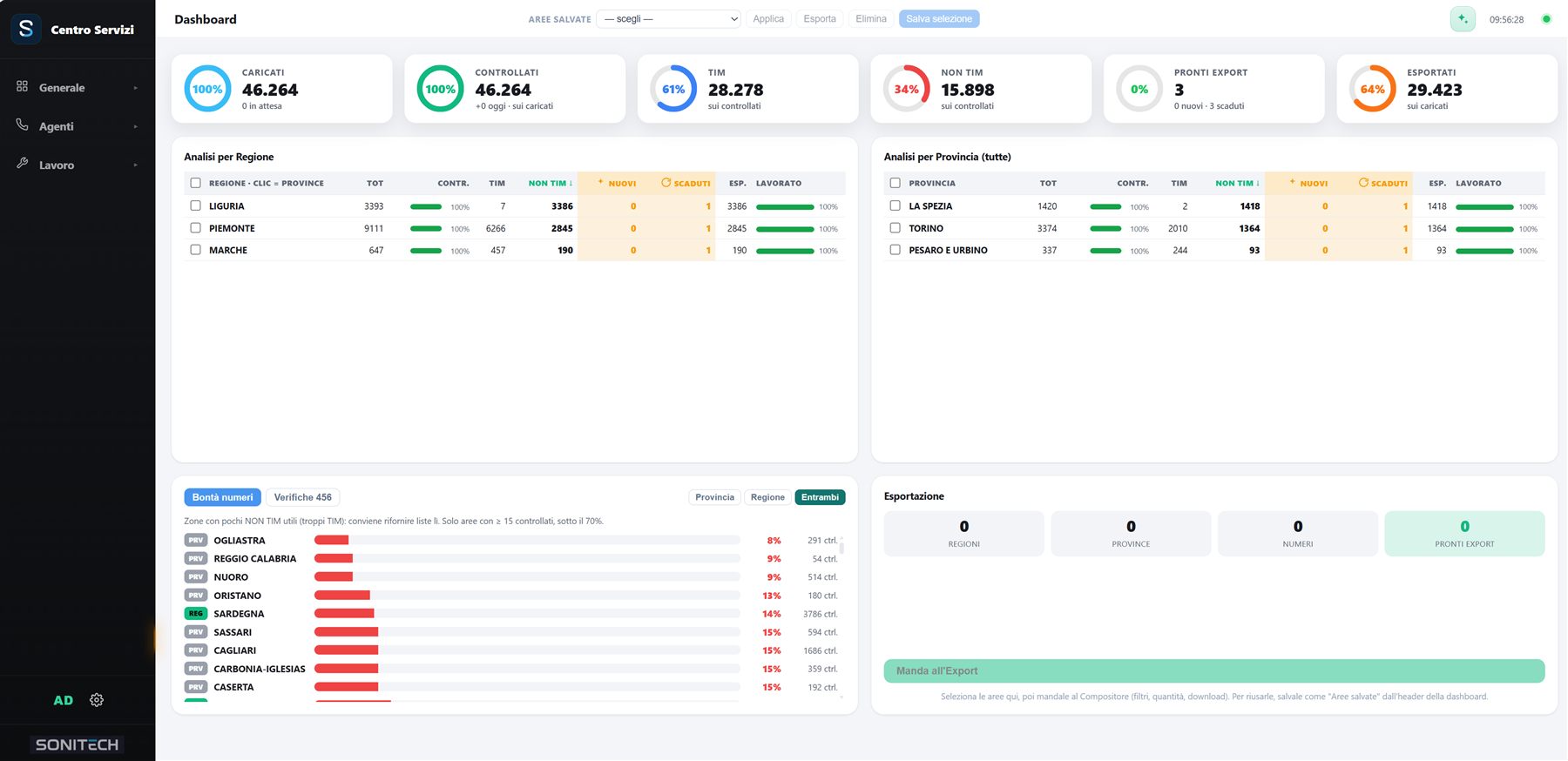Viewport: 1568px width, 761px height.
Task: Click the Elimina button
Action: tap(871, 19)
